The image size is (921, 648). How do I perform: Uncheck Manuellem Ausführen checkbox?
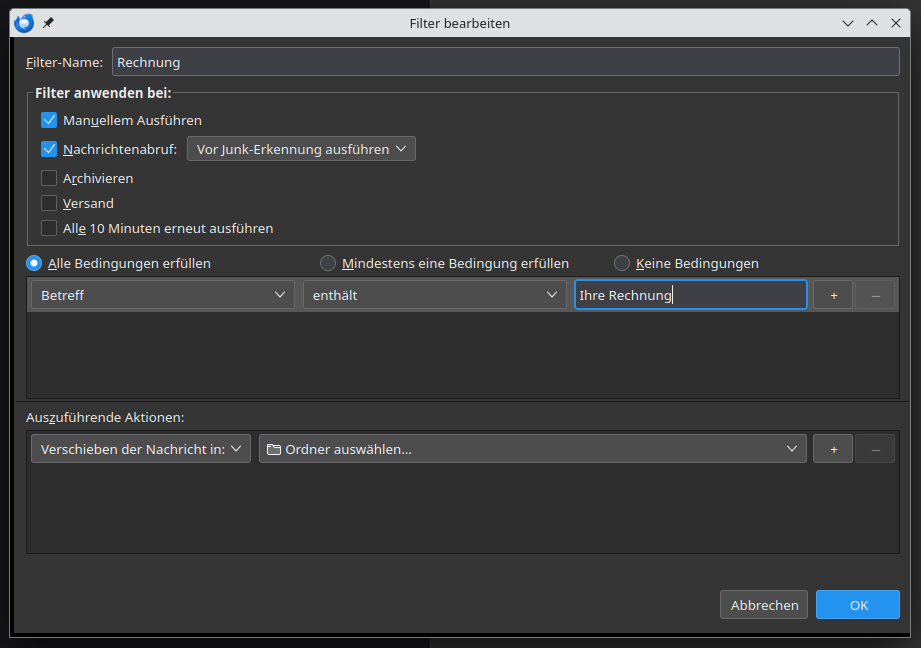point(49,120)
